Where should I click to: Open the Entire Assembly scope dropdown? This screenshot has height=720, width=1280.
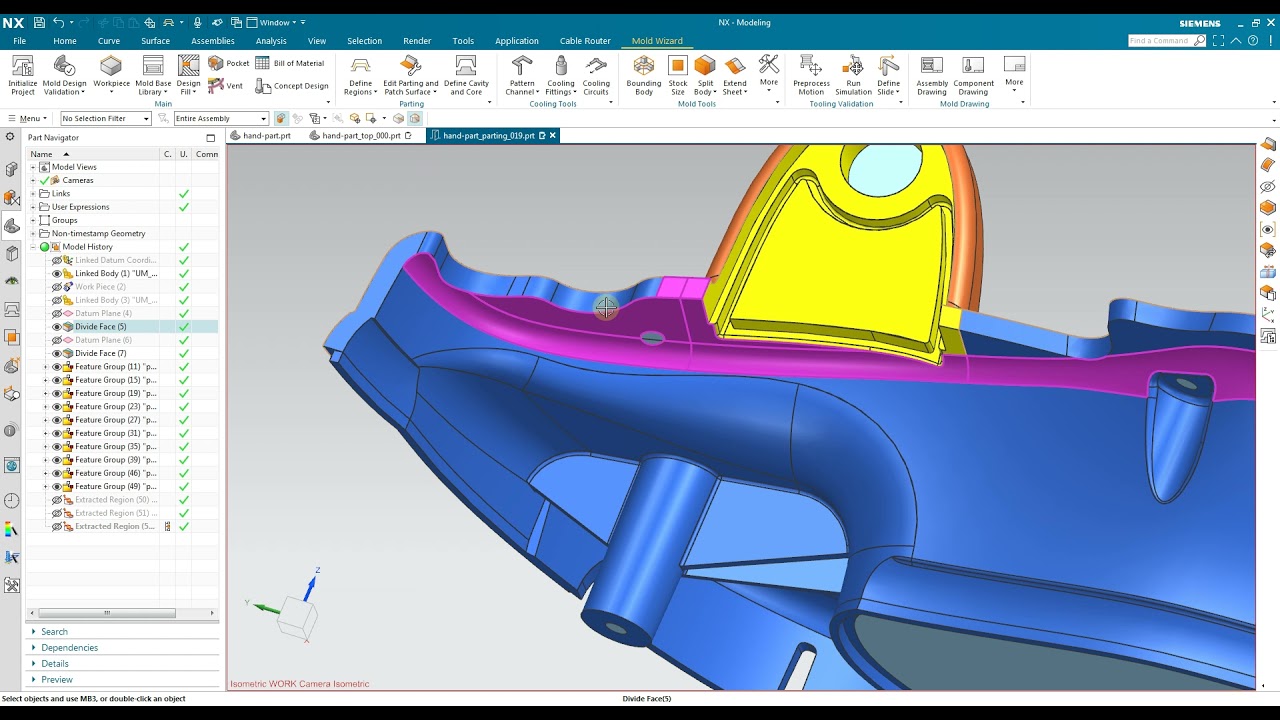[221, 118]
